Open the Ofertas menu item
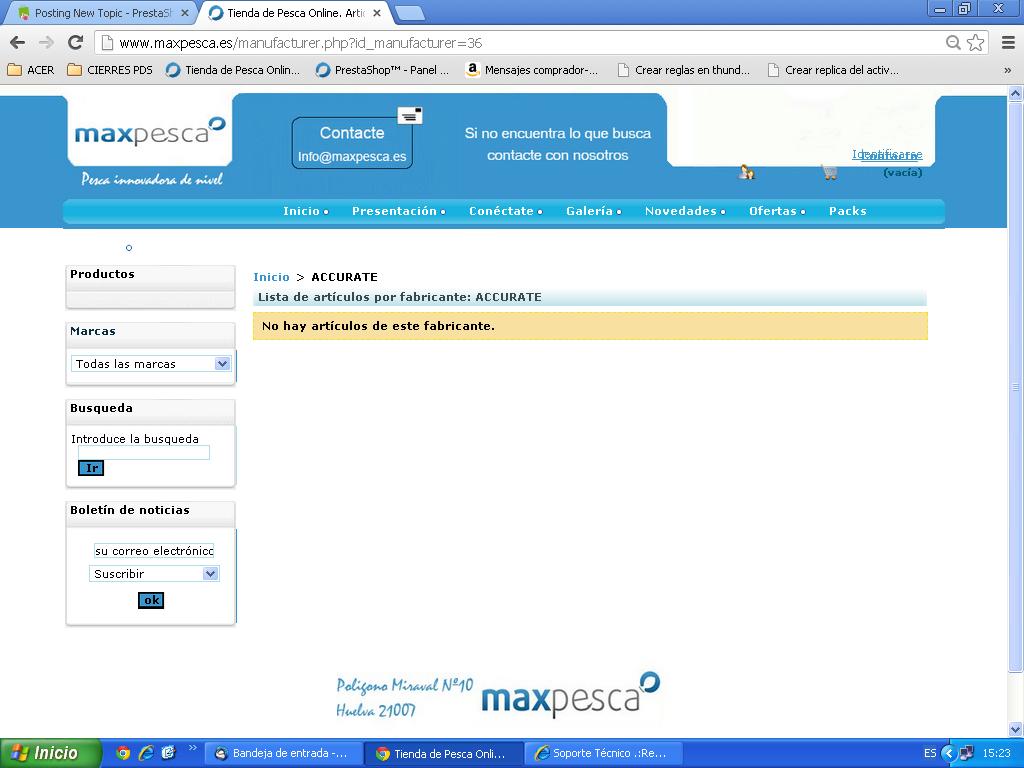The image size is (1024, 768). click(773, 211)
